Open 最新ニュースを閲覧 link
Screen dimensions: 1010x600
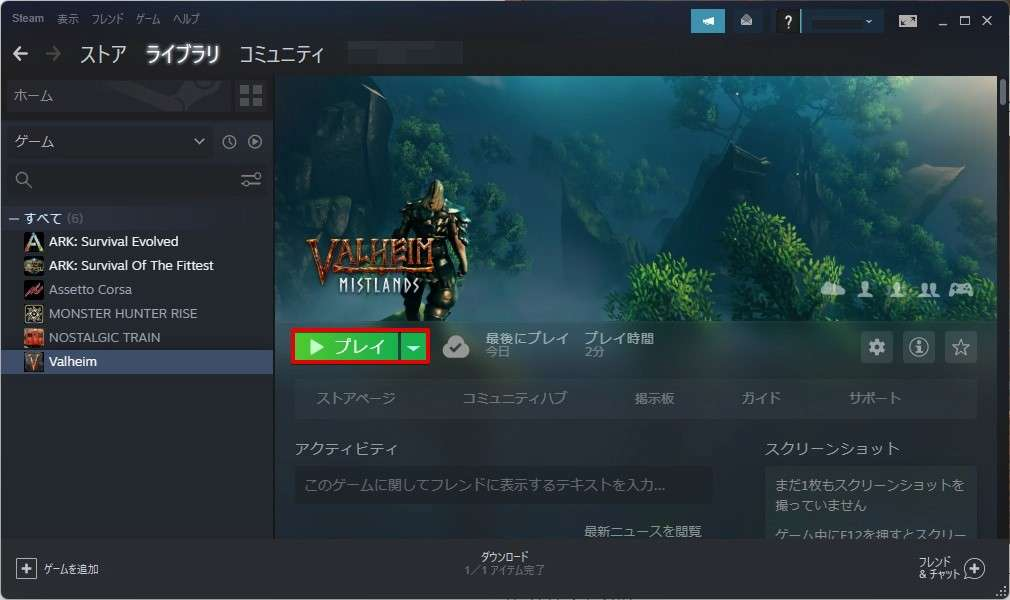tap(642, 531)
